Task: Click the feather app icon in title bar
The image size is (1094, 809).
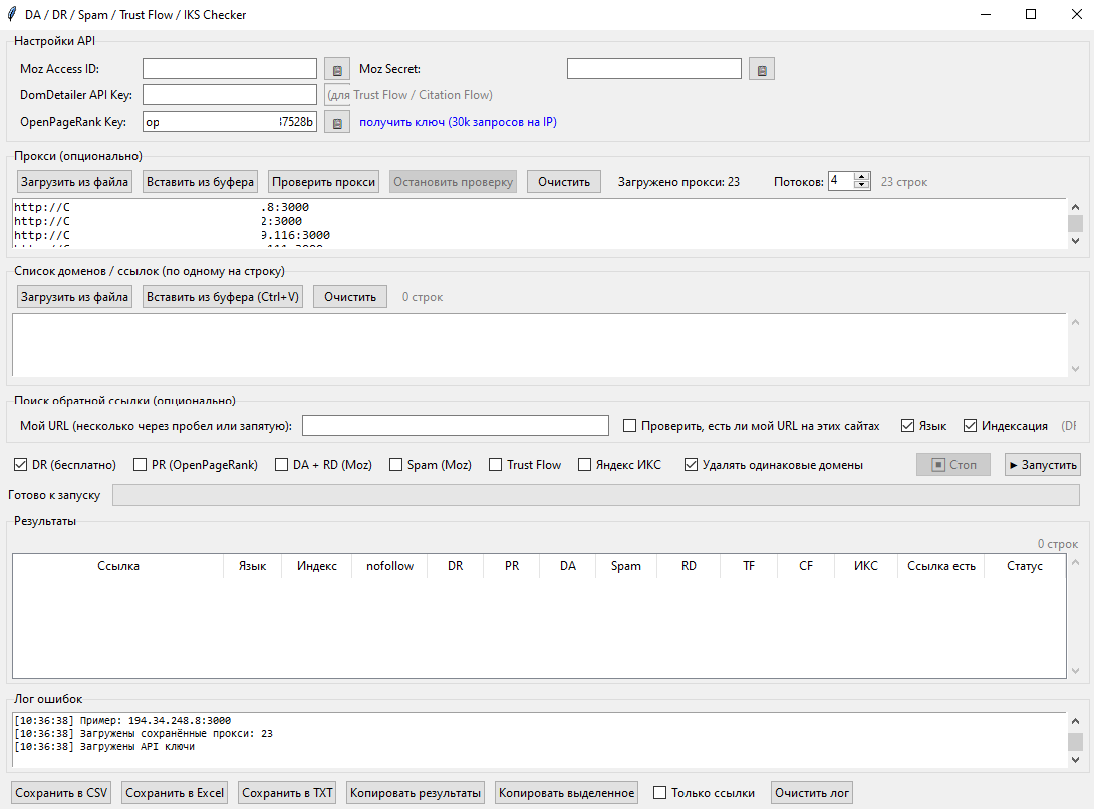Action: coord(12,14)
